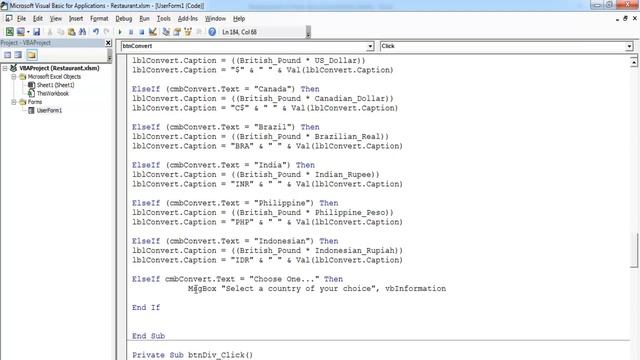The image size is (640, 360).
Task: Click the ElseIf "Indonesian" code line
Action: (x=235, y=241)
